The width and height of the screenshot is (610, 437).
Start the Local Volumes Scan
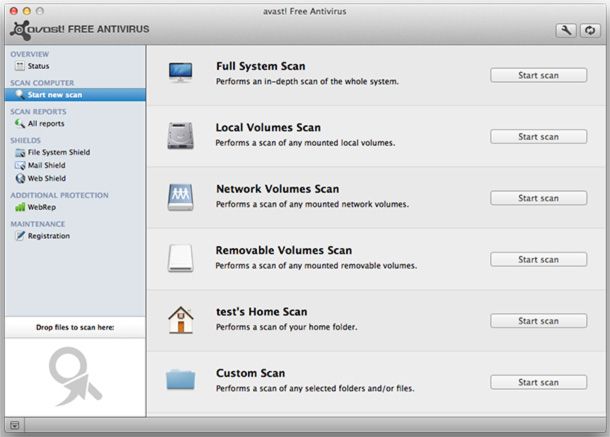[x=538, y=137]
